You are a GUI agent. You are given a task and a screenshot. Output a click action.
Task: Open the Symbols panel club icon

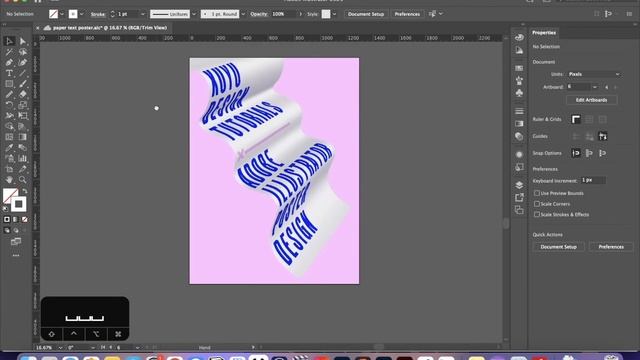point(519,93)
